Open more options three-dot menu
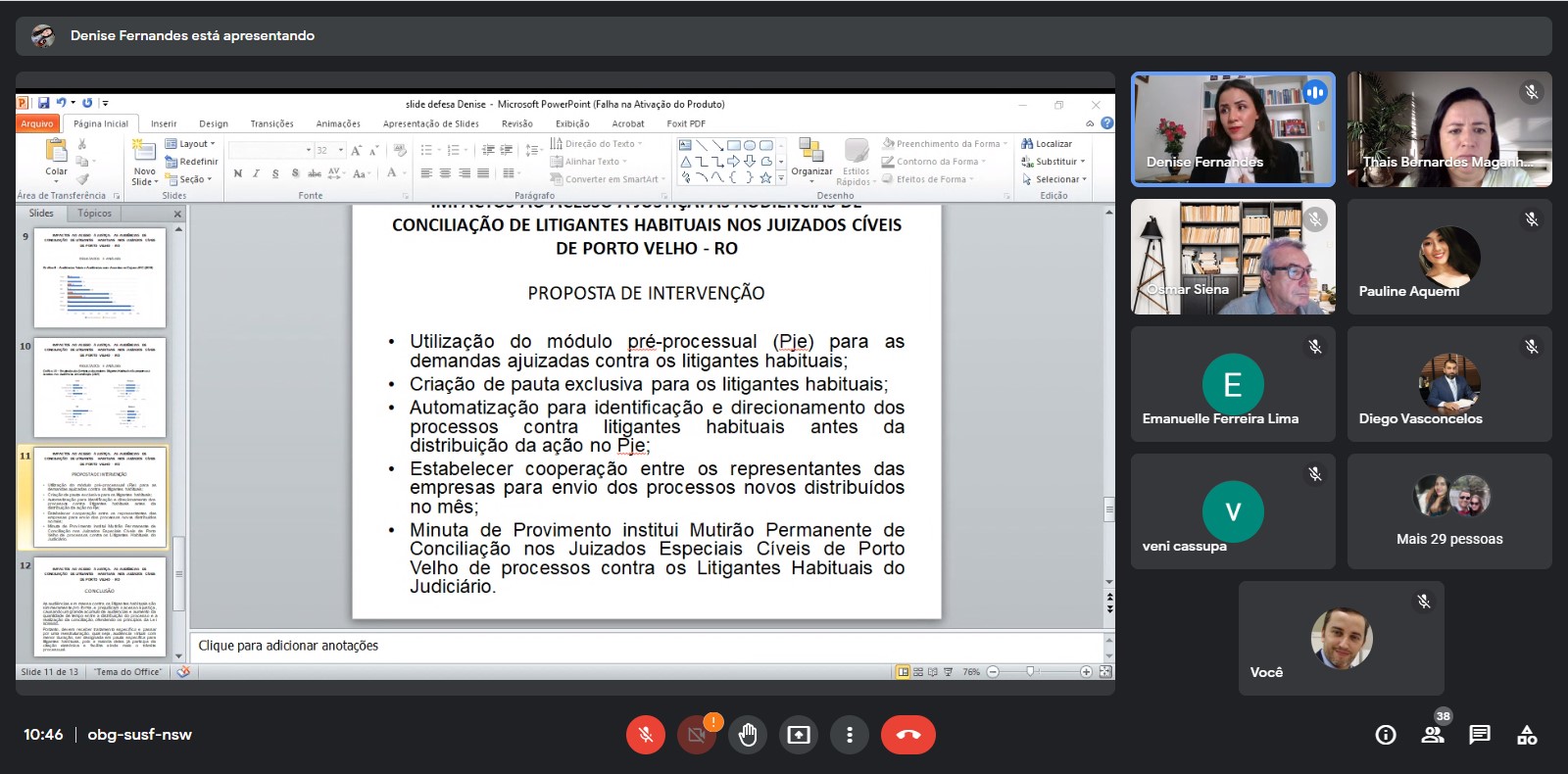1568x774 pixels. click(x=850, y=735)
